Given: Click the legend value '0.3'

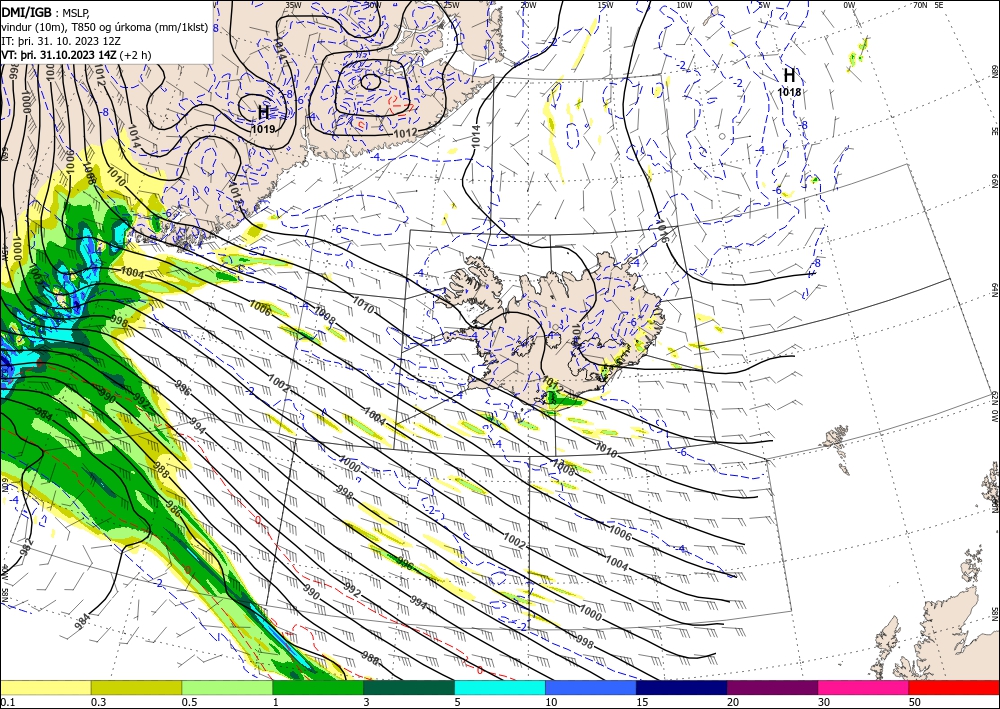Looking at the screenshot, I should (x=98, y=702).
